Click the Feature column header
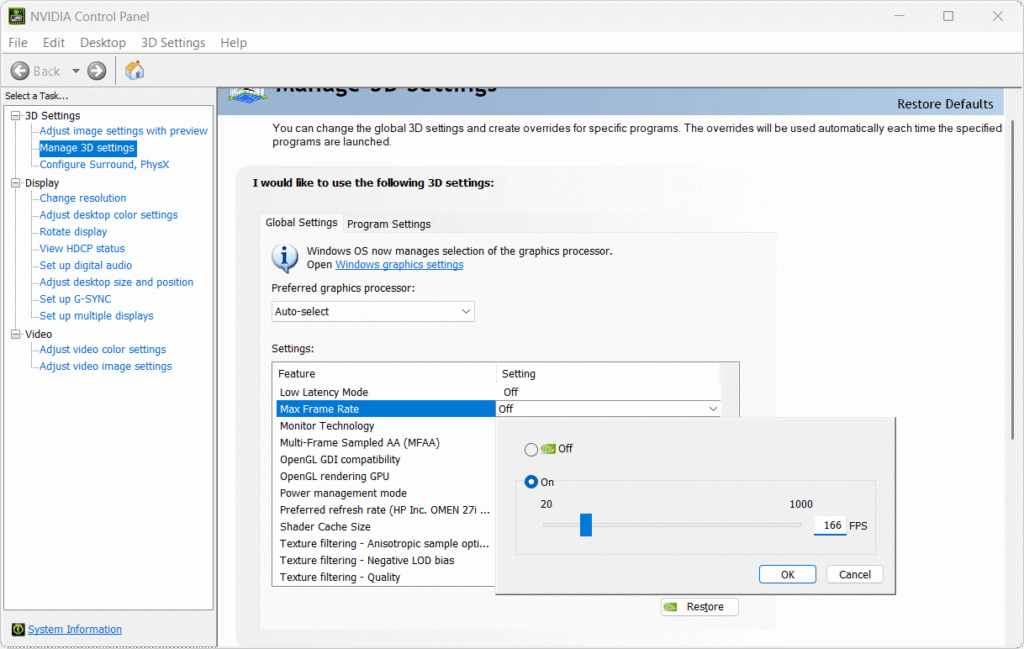This screenshot has width=1024, height=649. point(385,373)
